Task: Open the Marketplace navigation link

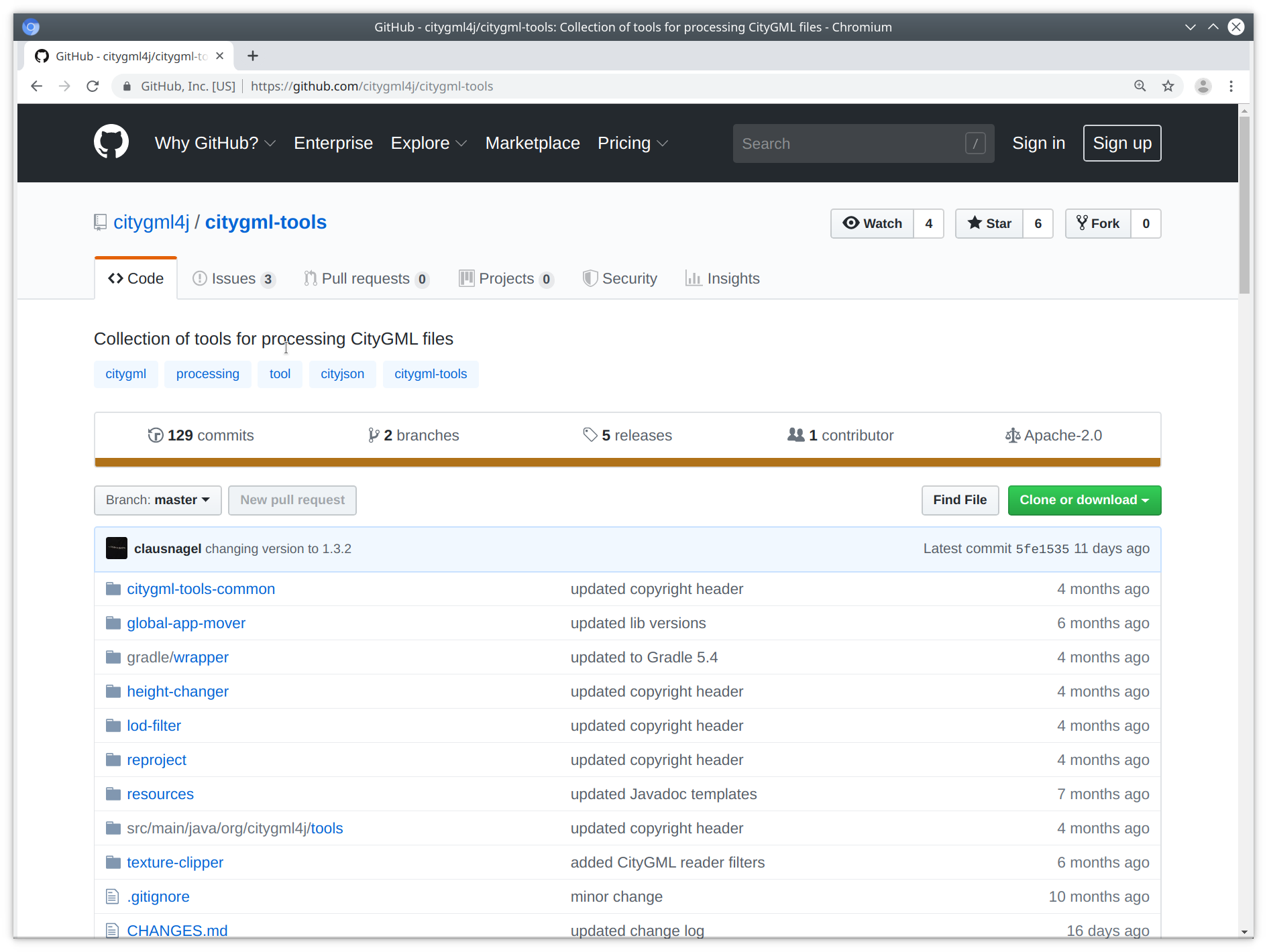Action: [x=533, y=143]
